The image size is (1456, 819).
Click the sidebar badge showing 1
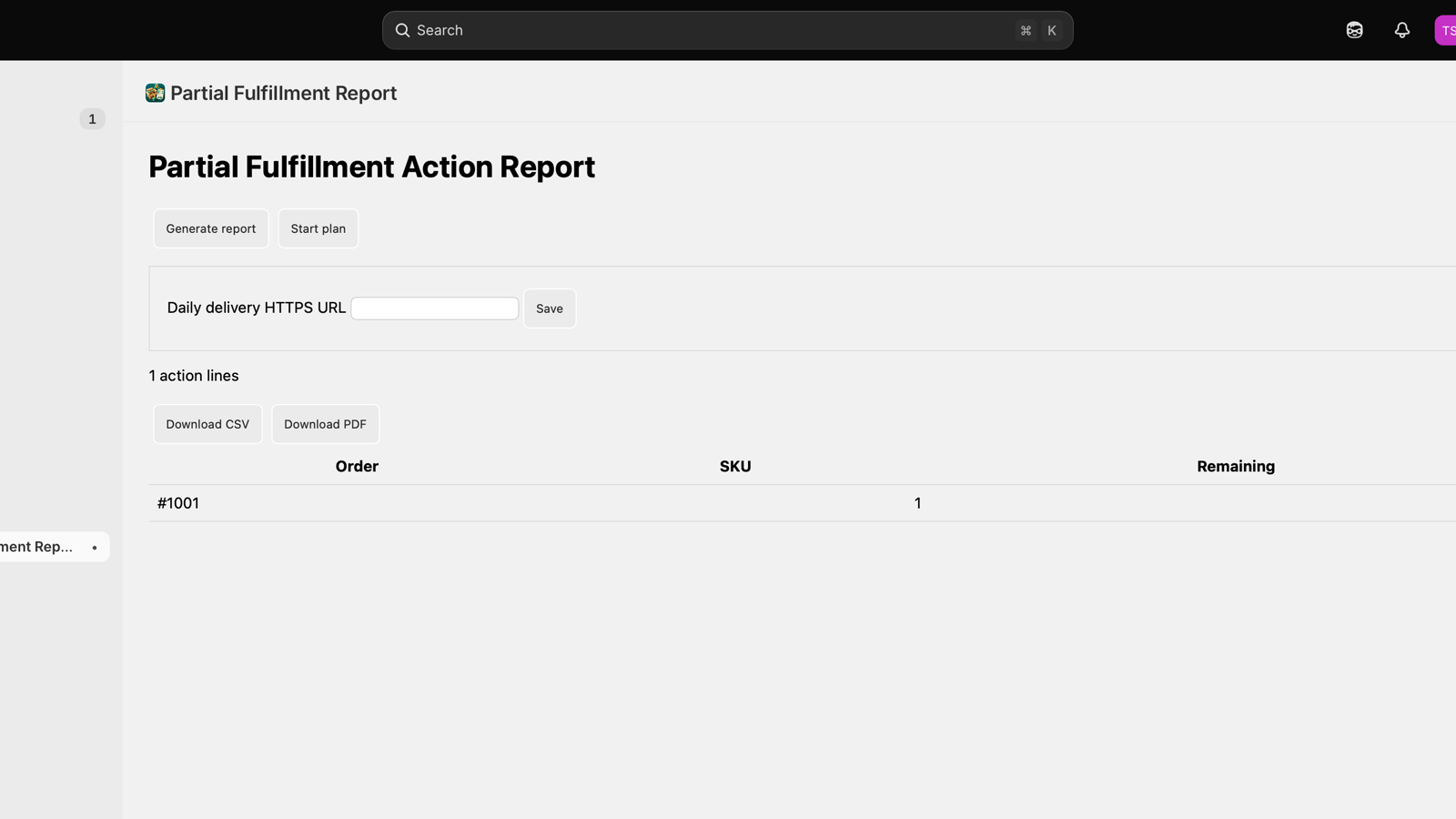point(92,119)
